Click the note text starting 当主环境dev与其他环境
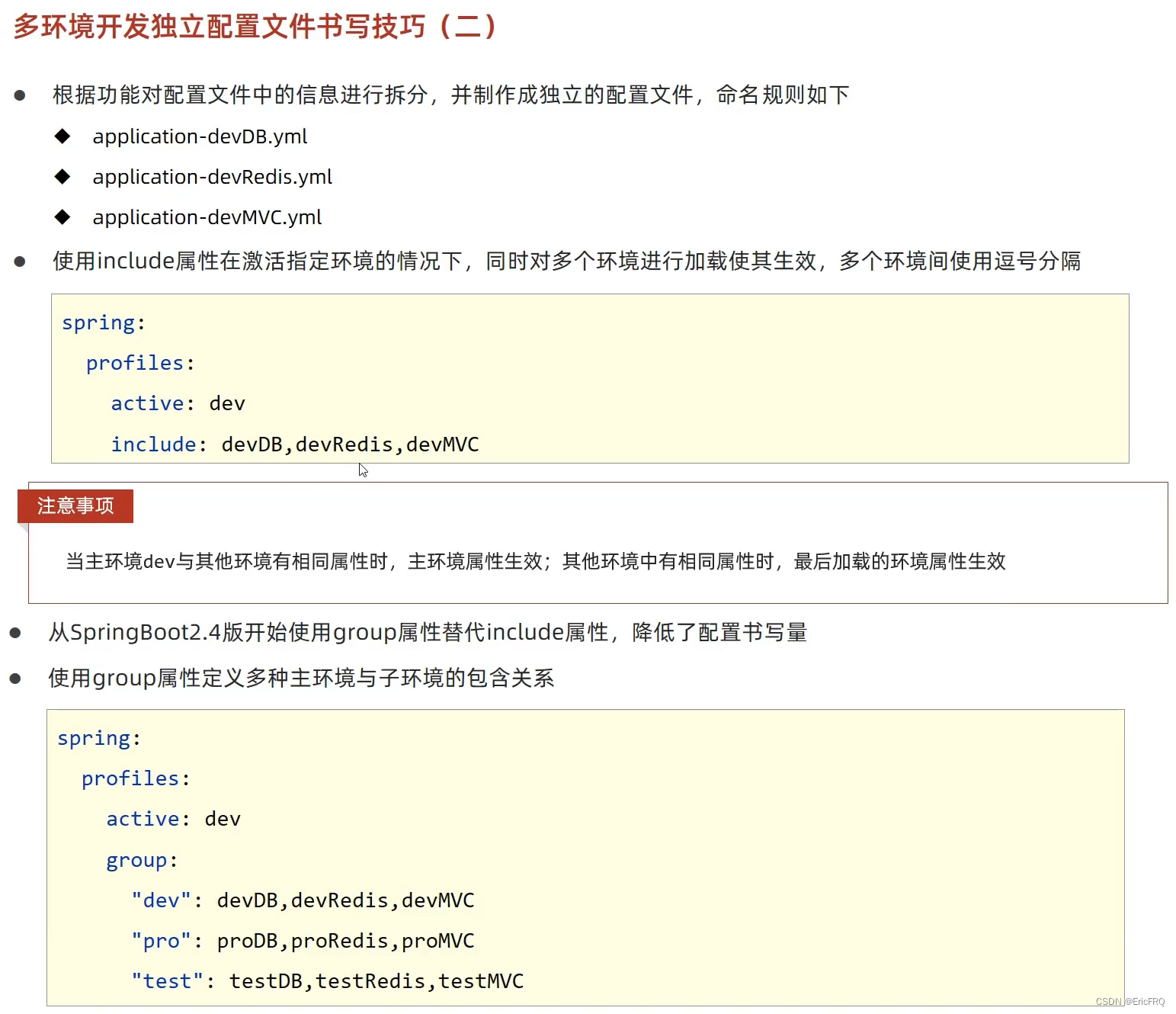This screenshot has width=1176, height=1014. [536, 562]
